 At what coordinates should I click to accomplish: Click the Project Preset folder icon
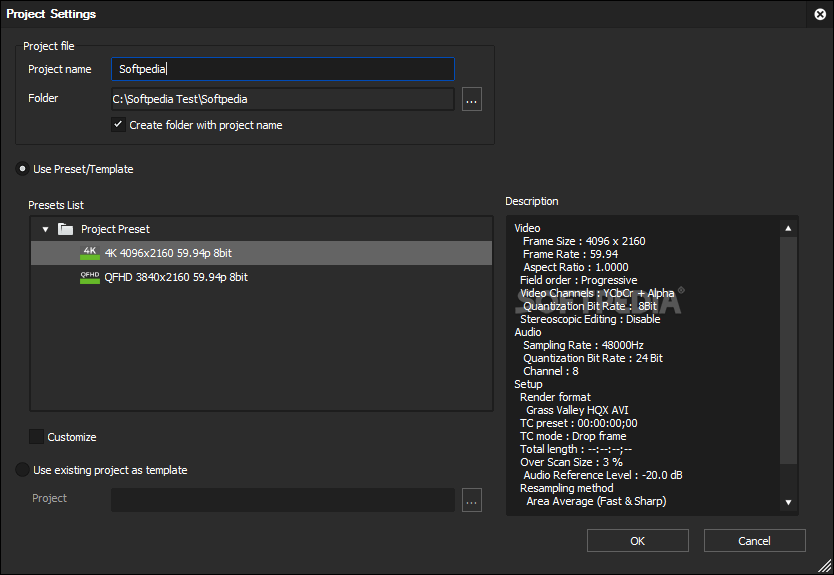click(65, 229)
